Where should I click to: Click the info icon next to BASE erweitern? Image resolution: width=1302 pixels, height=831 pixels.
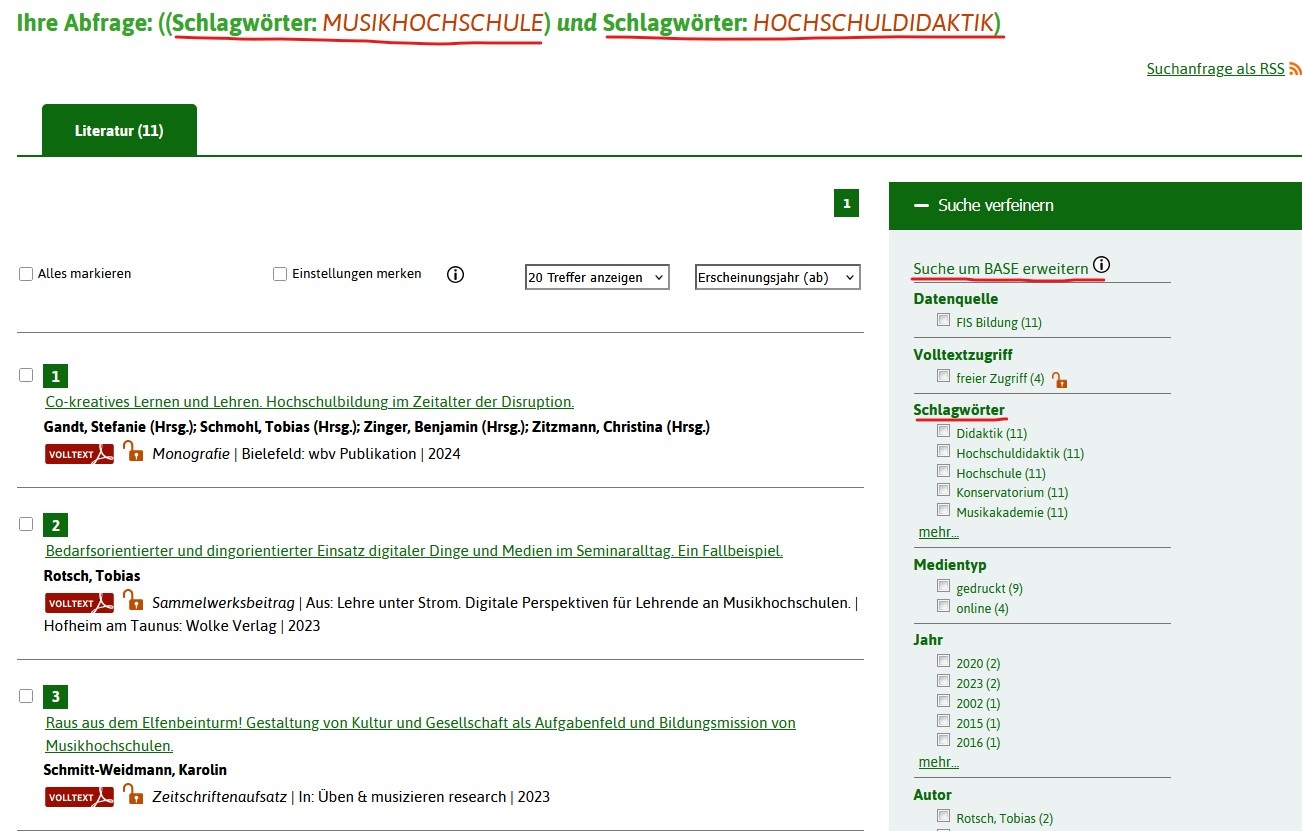pyautogui.click(x=1101, y=265)
